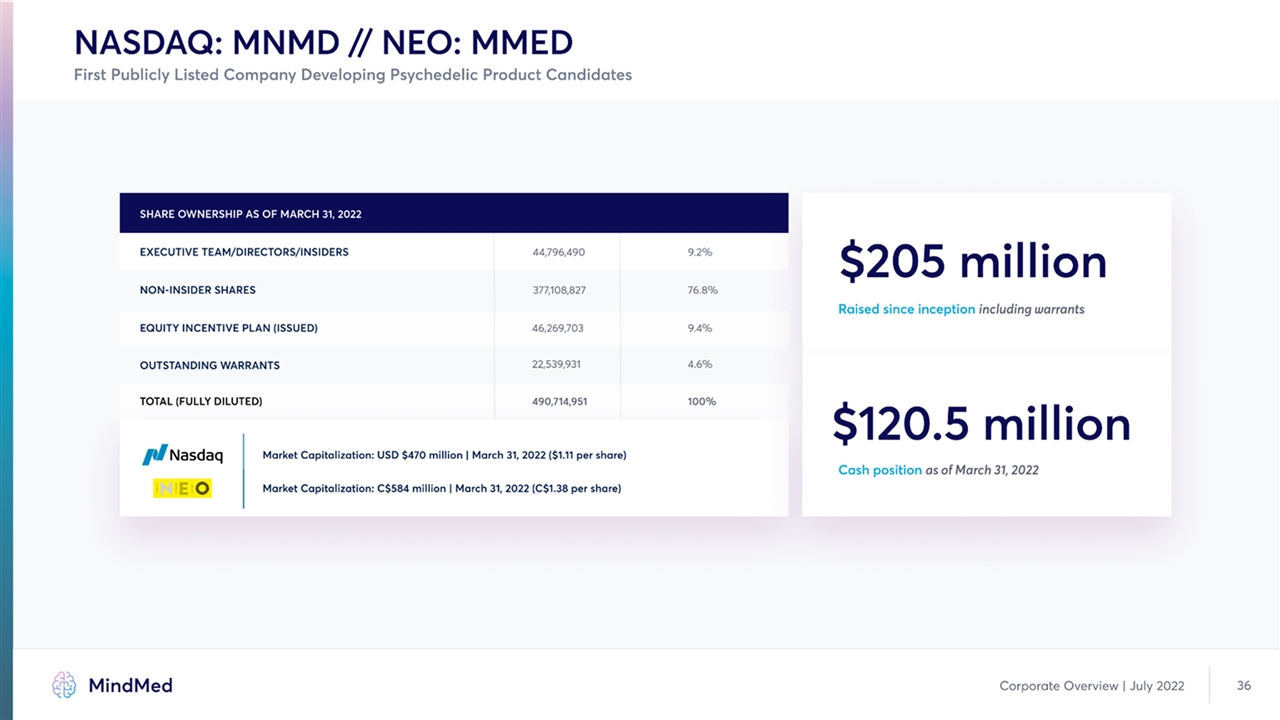1280x720 pixels.
Task: Select the $120.5 million cash figure
Action: (981, 424)
